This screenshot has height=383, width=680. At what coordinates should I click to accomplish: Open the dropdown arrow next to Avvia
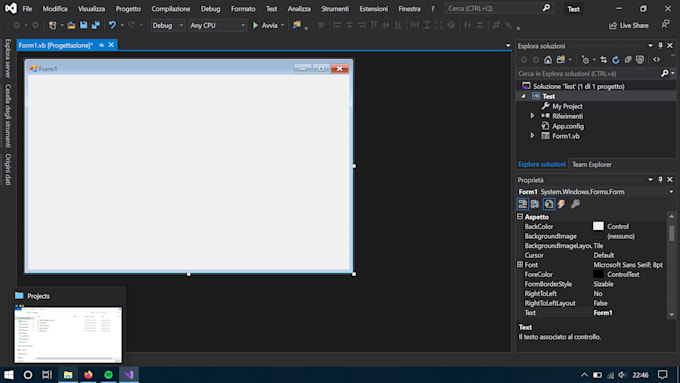pyautogui.click(x=282, y=26)
